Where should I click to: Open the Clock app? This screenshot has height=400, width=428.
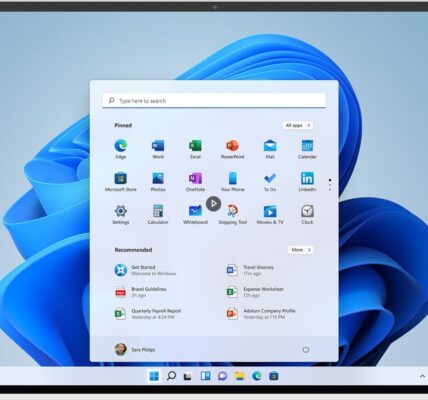(x=307, y=214)
